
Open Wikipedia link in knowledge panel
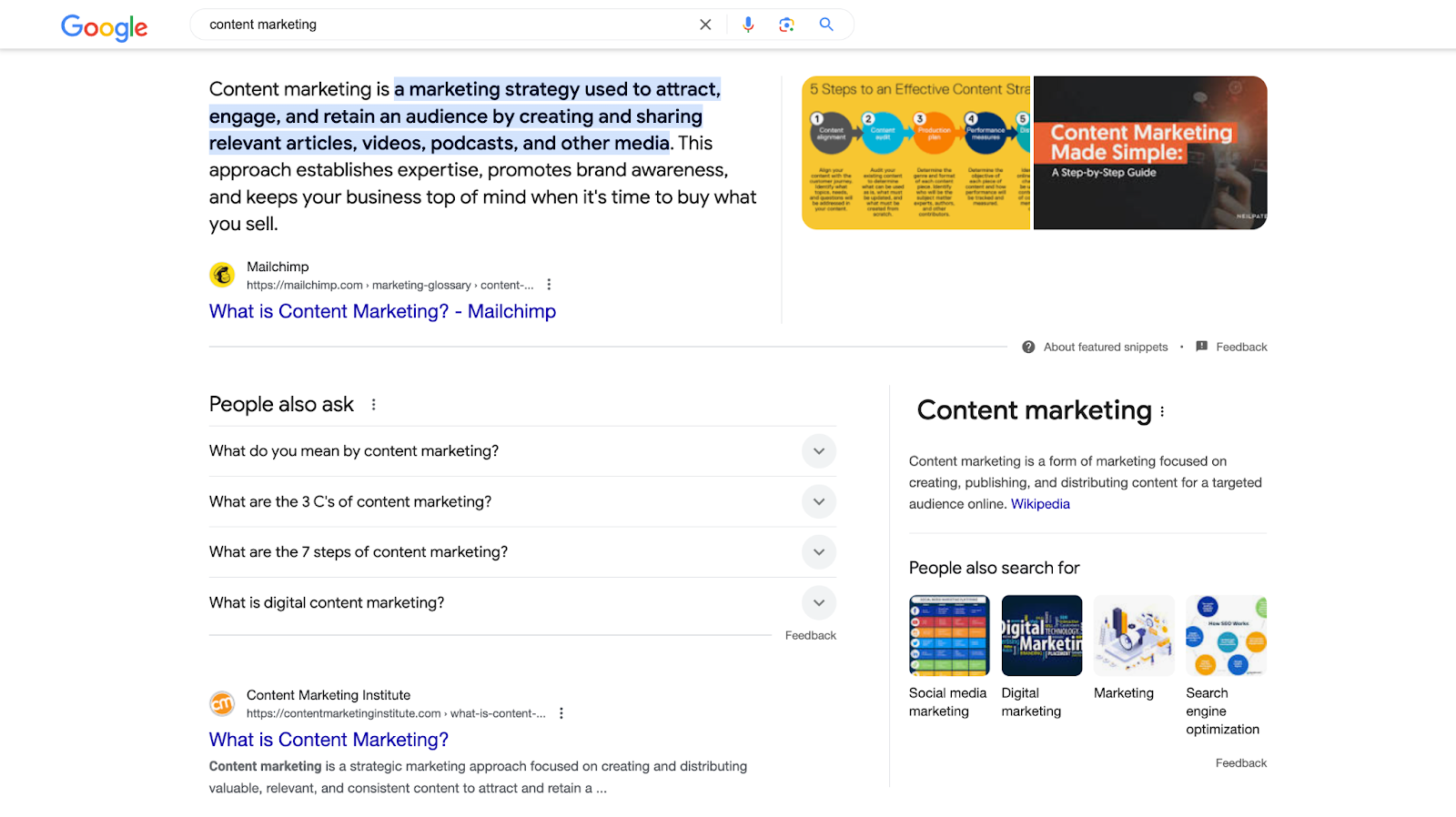point(1040,504)
